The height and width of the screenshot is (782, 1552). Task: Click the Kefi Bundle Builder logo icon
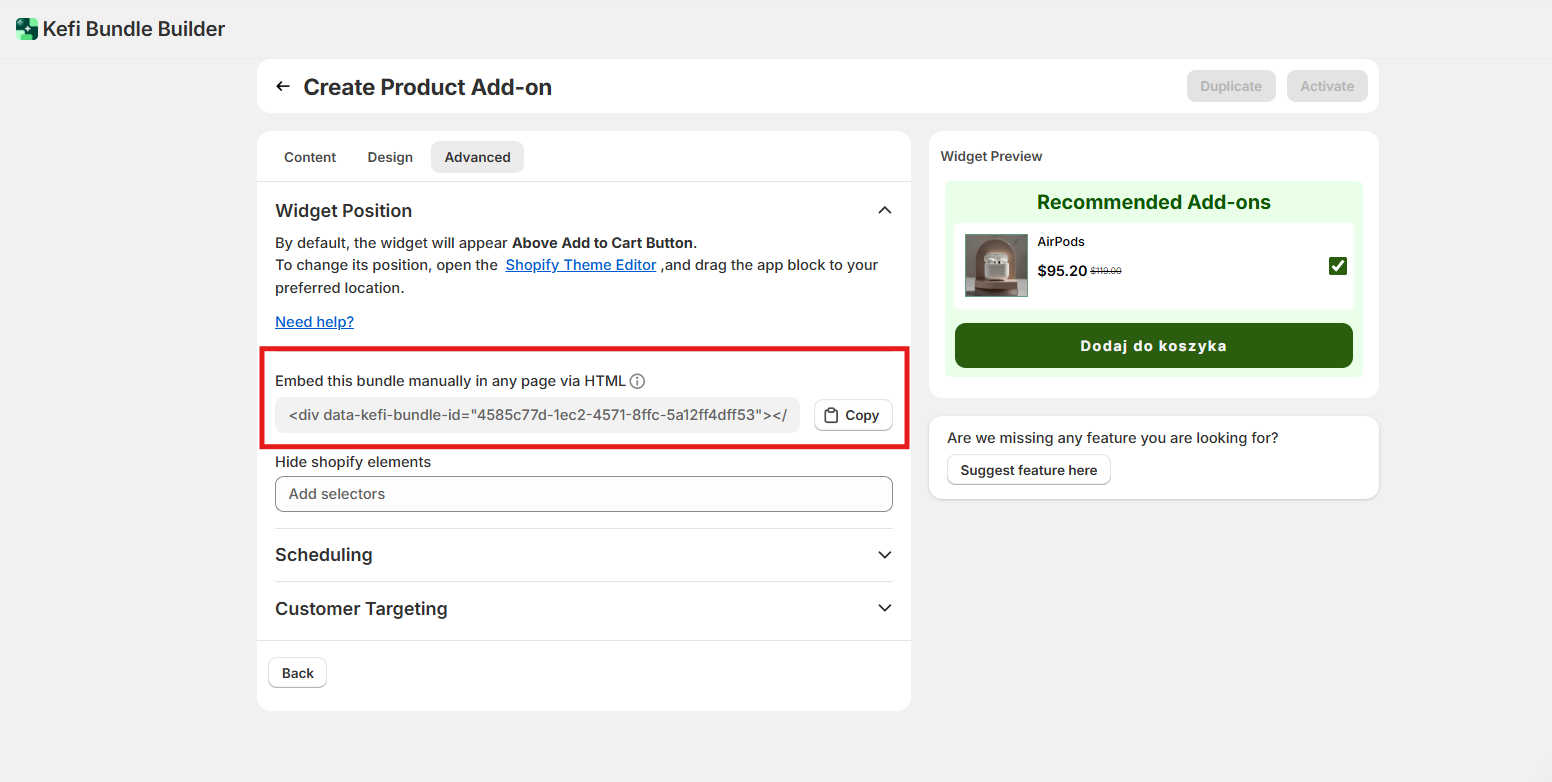[x=27, y=29]
